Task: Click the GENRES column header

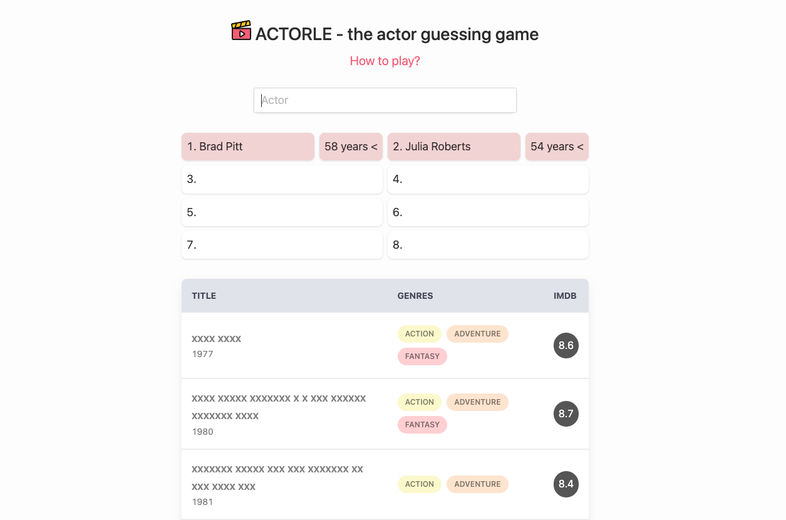Action: (415, 296)
